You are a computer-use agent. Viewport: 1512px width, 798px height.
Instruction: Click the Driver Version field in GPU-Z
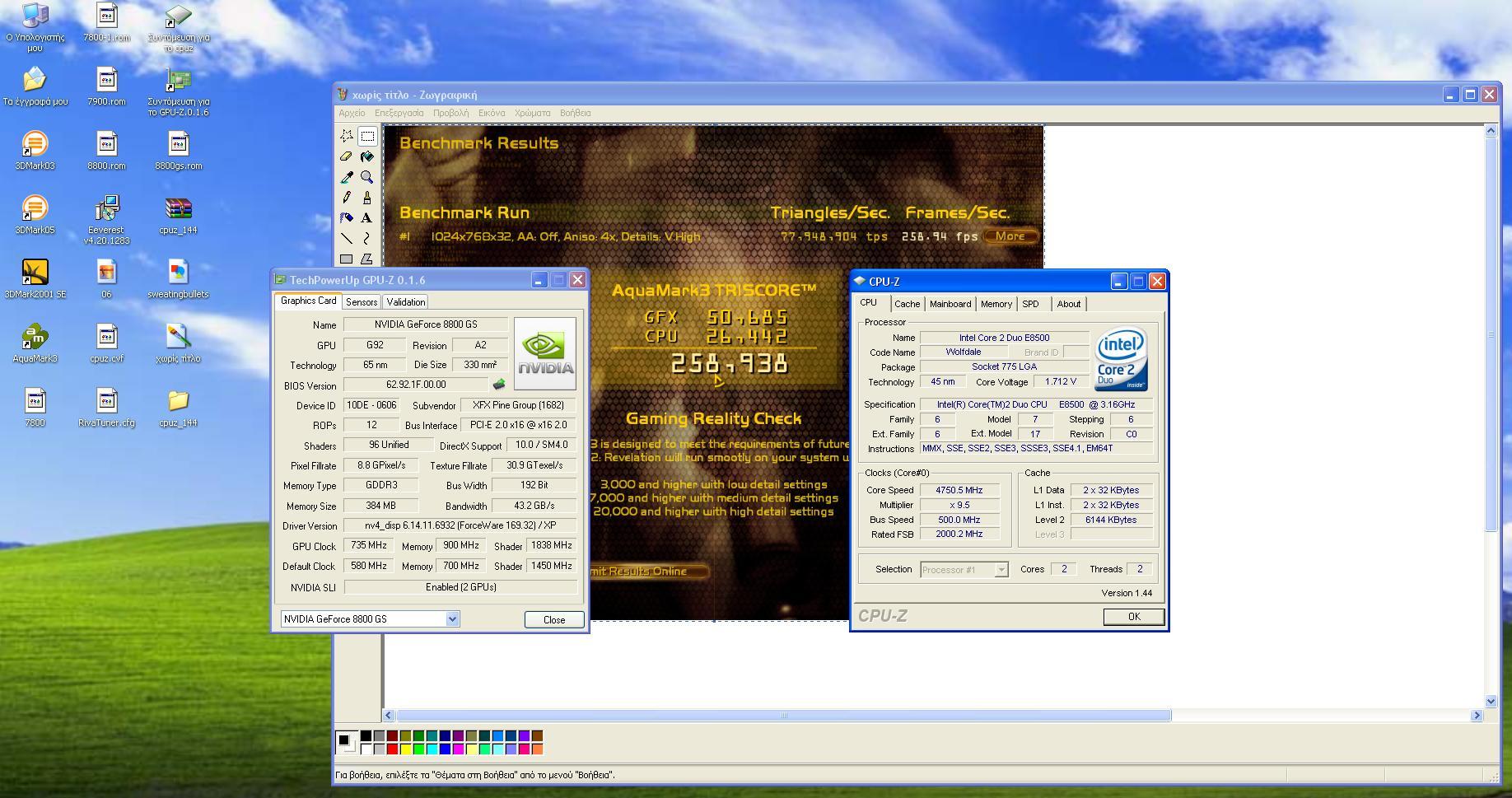pos(460,525)
